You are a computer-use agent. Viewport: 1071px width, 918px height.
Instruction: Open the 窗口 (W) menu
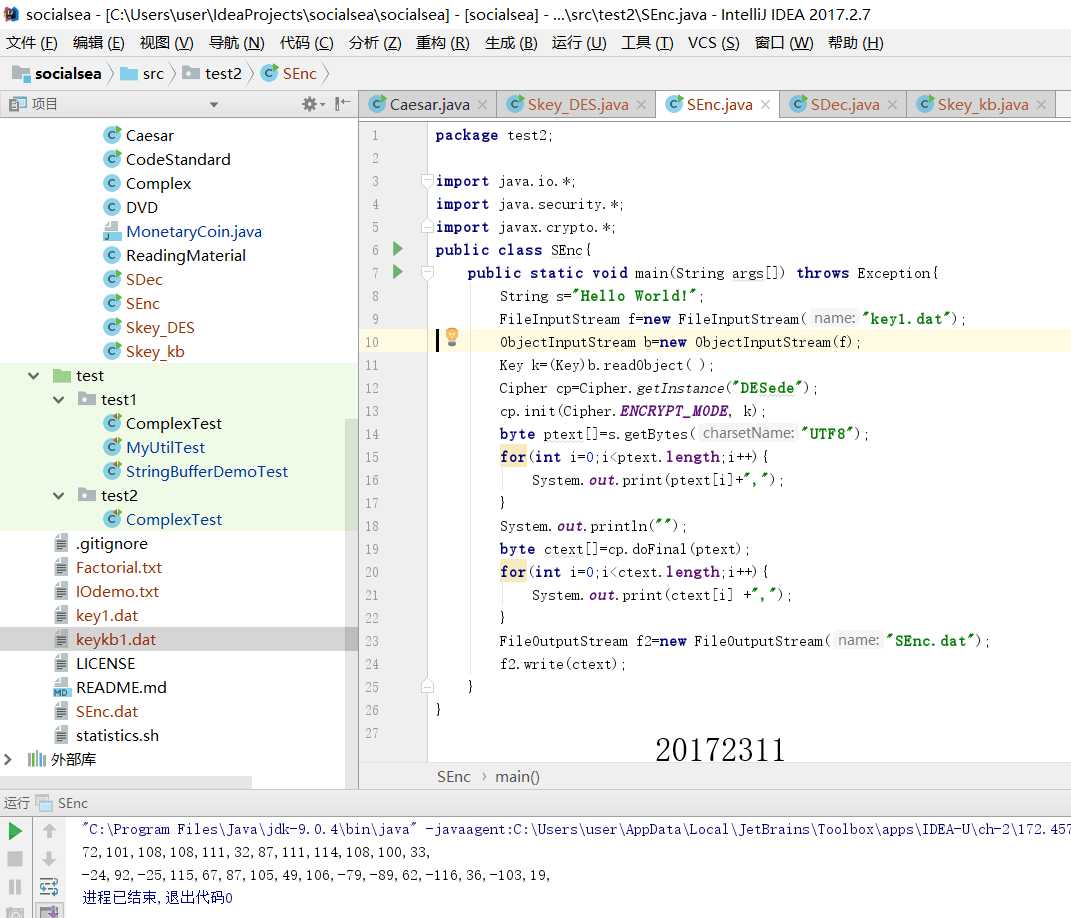coord(783,43)
